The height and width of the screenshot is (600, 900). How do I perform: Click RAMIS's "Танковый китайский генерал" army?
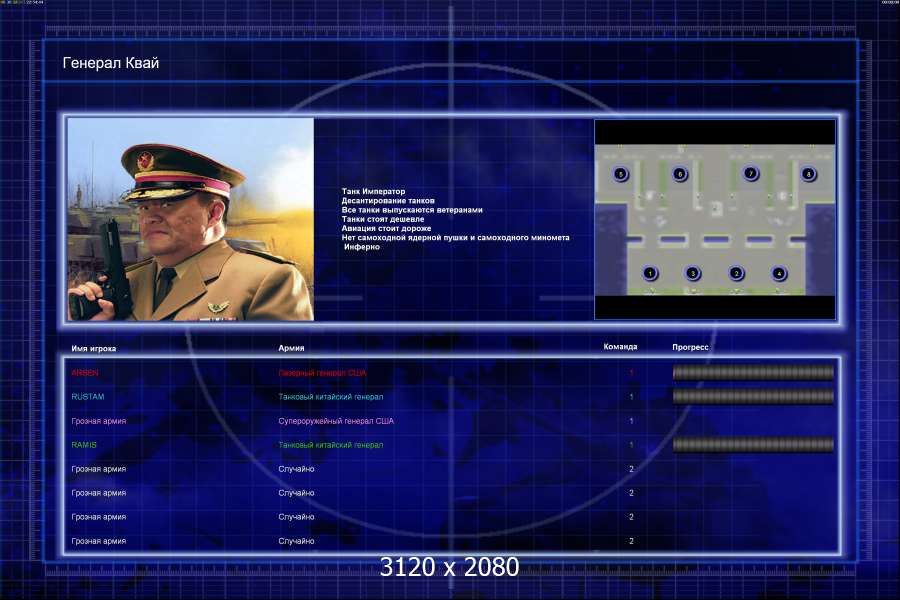point(331,445)
